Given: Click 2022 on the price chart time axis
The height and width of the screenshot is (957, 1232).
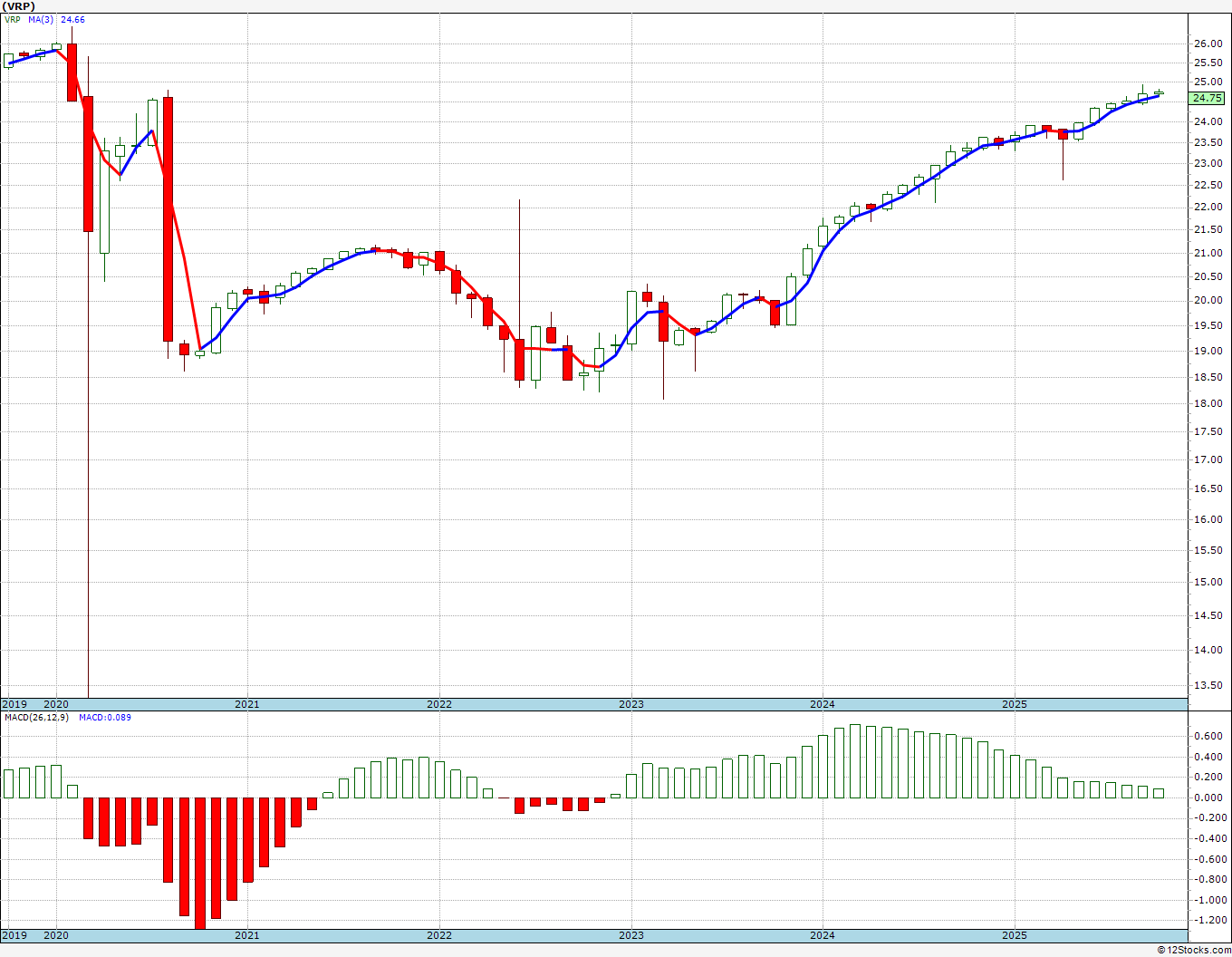Looking at the screenshot, I should click(439, 704).
